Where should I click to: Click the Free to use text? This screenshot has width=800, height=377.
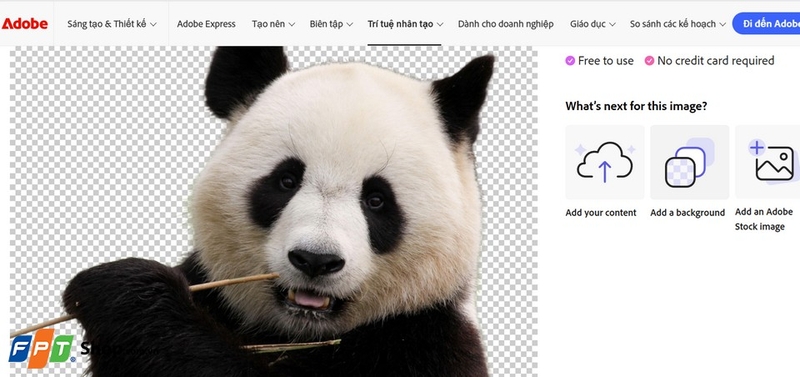[605, 61]
